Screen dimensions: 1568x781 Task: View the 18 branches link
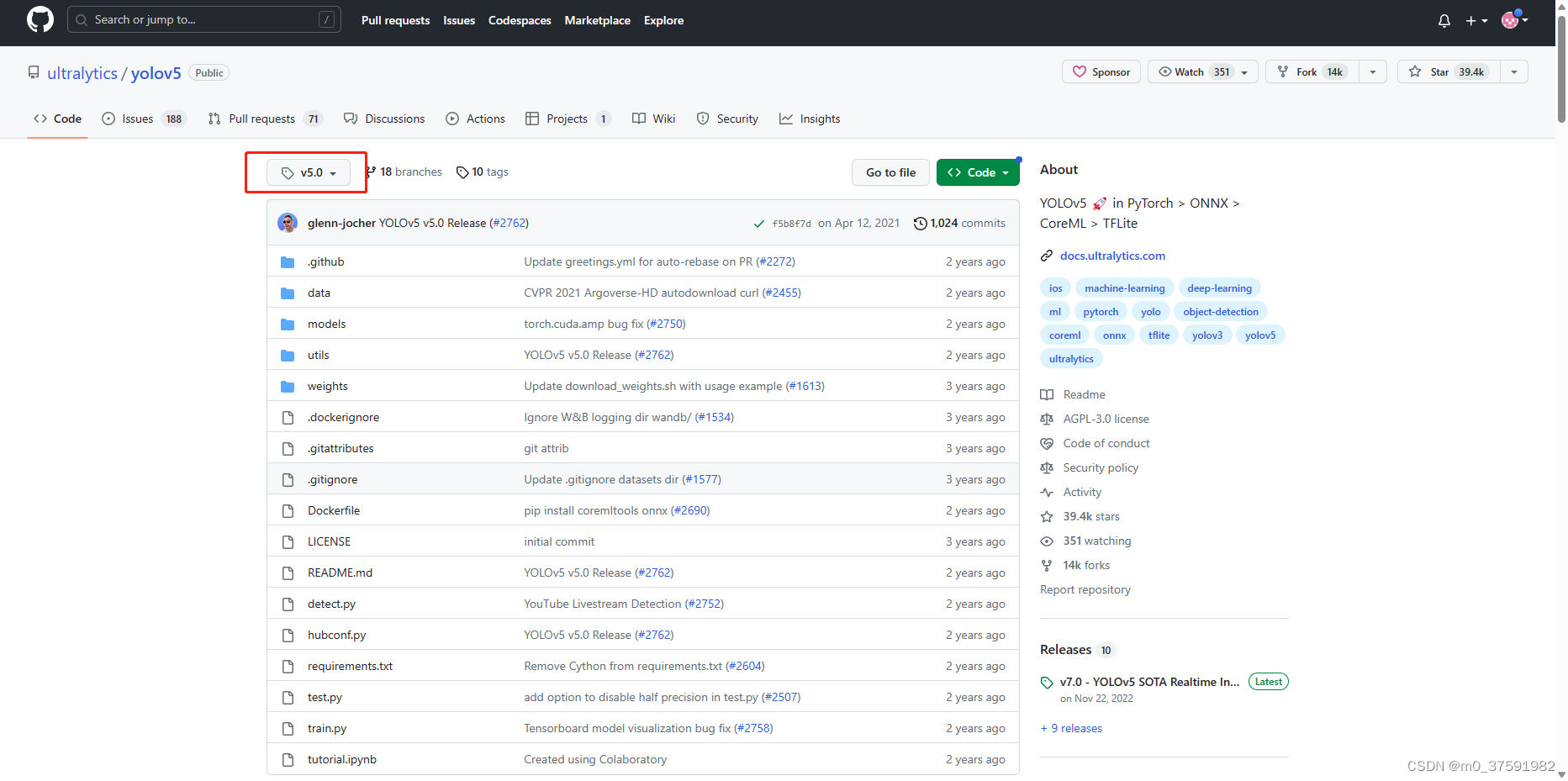(x=405, y=172)
